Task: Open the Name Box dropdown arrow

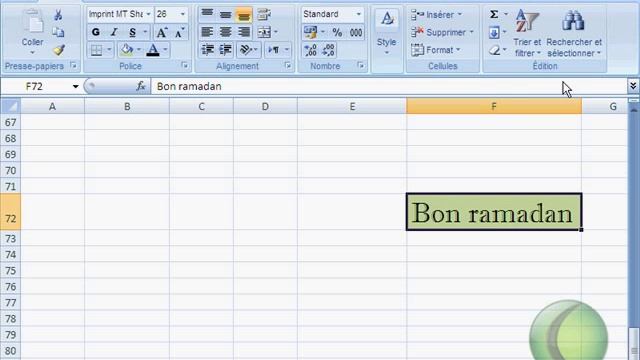Action: [x=76, y=87]
